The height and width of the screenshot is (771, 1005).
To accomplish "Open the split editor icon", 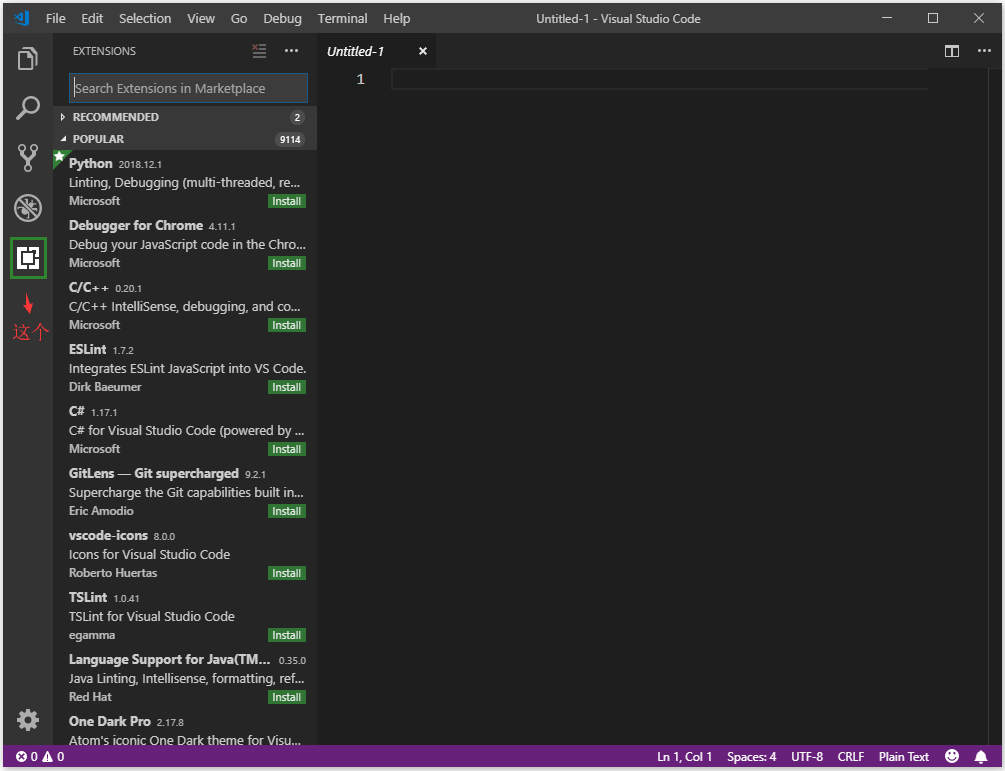I will (x=950, y=51).
